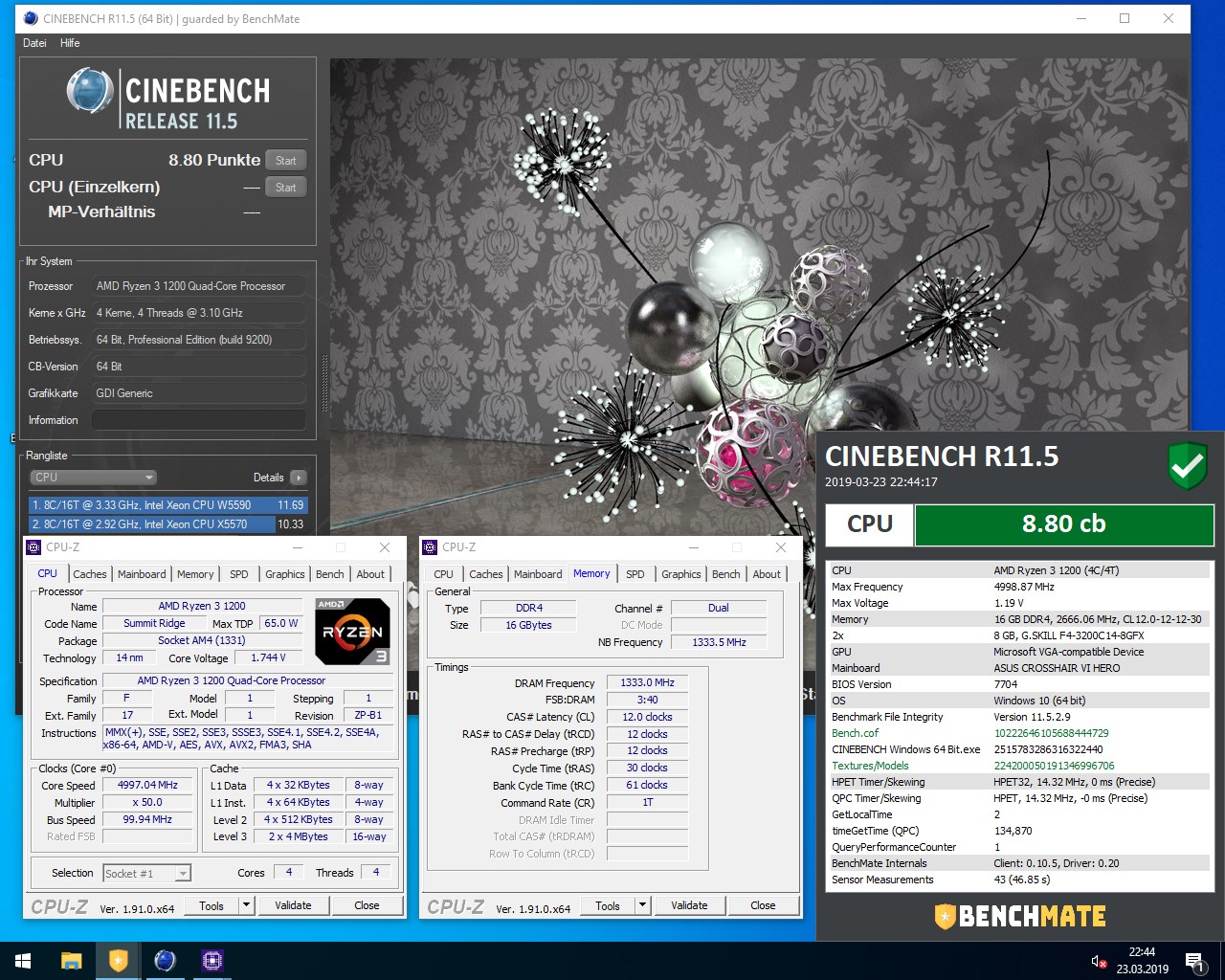Expand Tools dropdown arrow in left CPU-Z
The width and height of the screenshot is (1225, 980).
pyautogui.click(x=246, y=905)
